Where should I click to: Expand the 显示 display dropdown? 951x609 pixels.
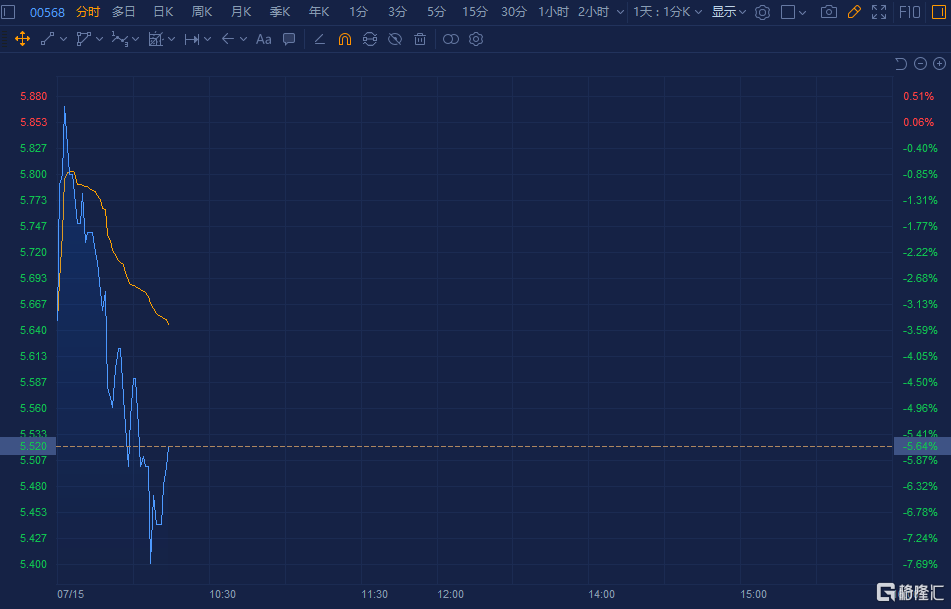pyautogui.click(x=728, y=12)
